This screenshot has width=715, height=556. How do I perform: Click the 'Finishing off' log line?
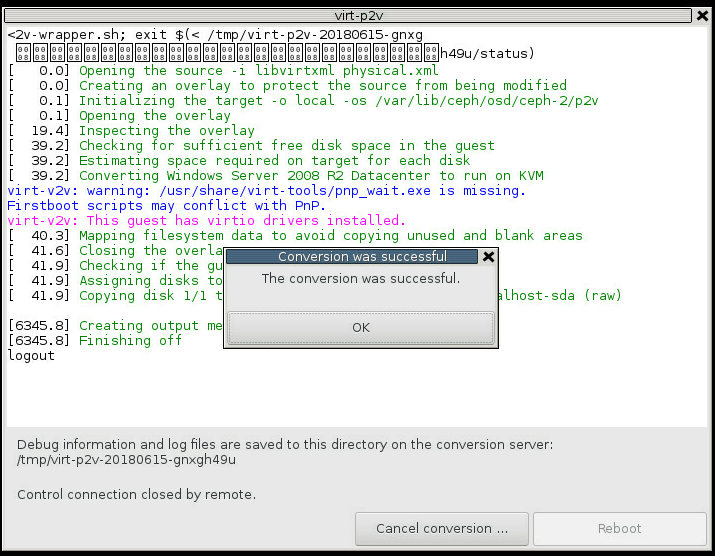[x=95, y=341]
